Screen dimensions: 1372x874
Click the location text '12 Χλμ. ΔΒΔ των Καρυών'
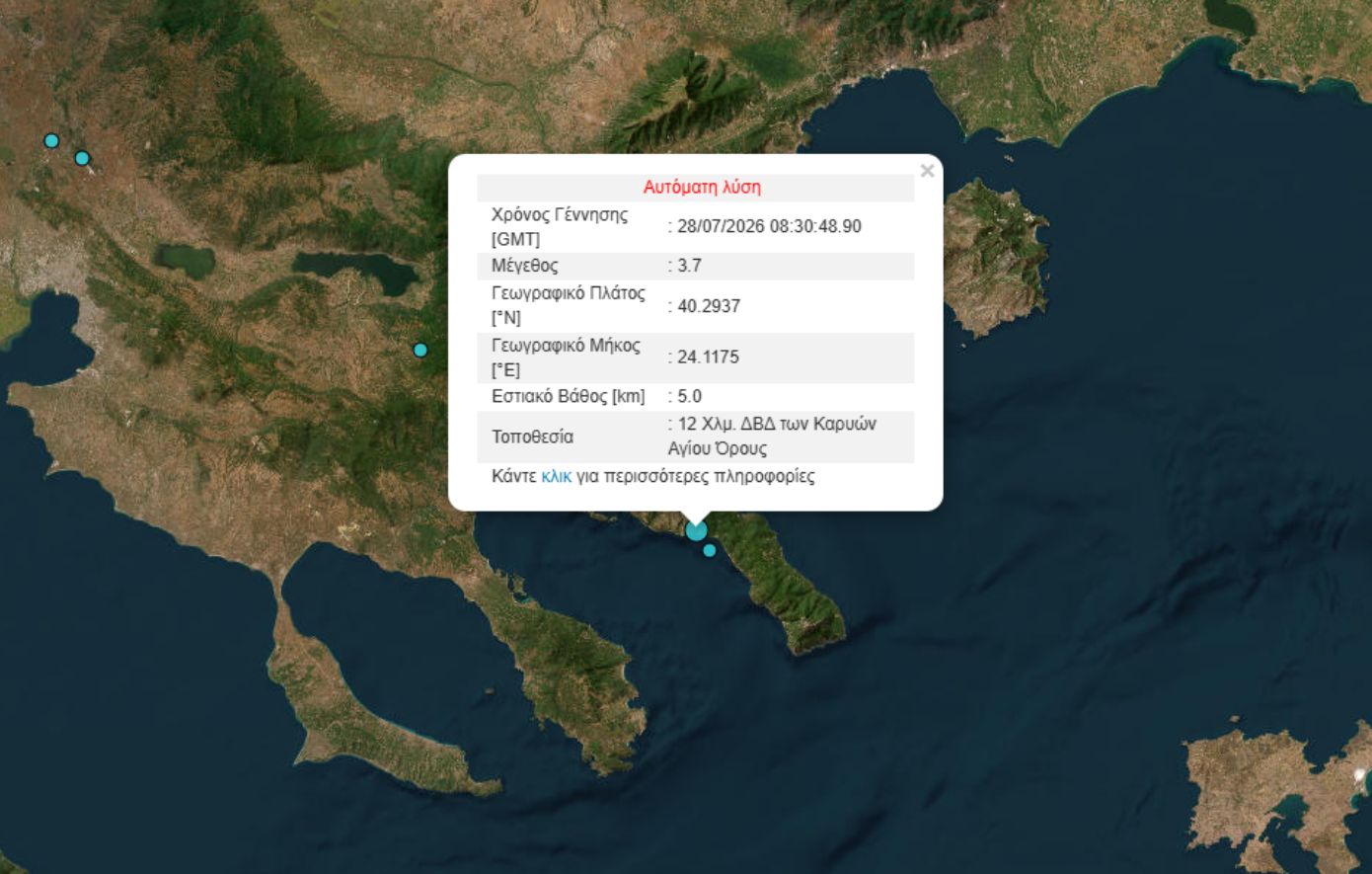click(777, 424)
